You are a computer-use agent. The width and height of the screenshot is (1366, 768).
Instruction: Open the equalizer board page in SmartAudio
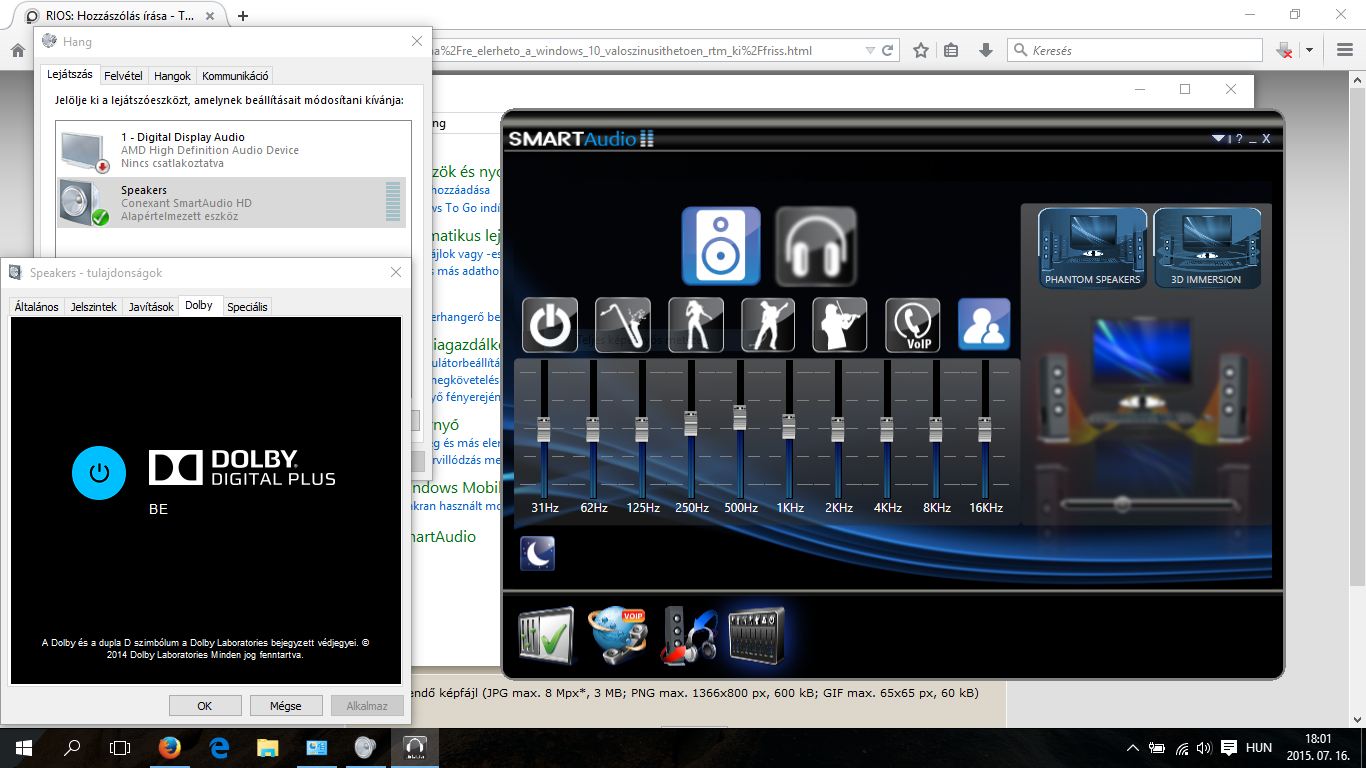[x=757, y=636]
